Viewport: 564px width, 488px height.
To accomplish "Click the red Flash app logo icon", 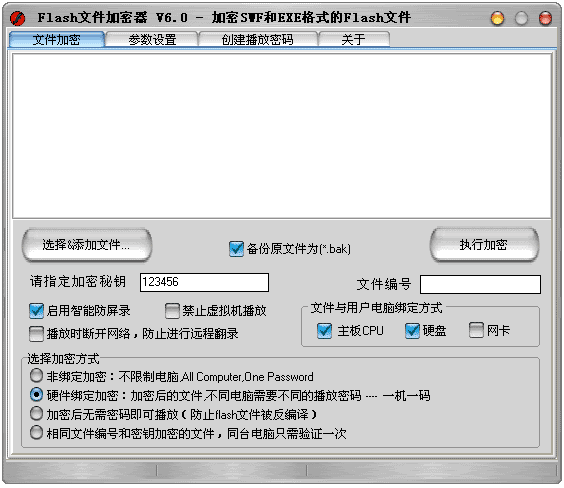I will [17, 18].
